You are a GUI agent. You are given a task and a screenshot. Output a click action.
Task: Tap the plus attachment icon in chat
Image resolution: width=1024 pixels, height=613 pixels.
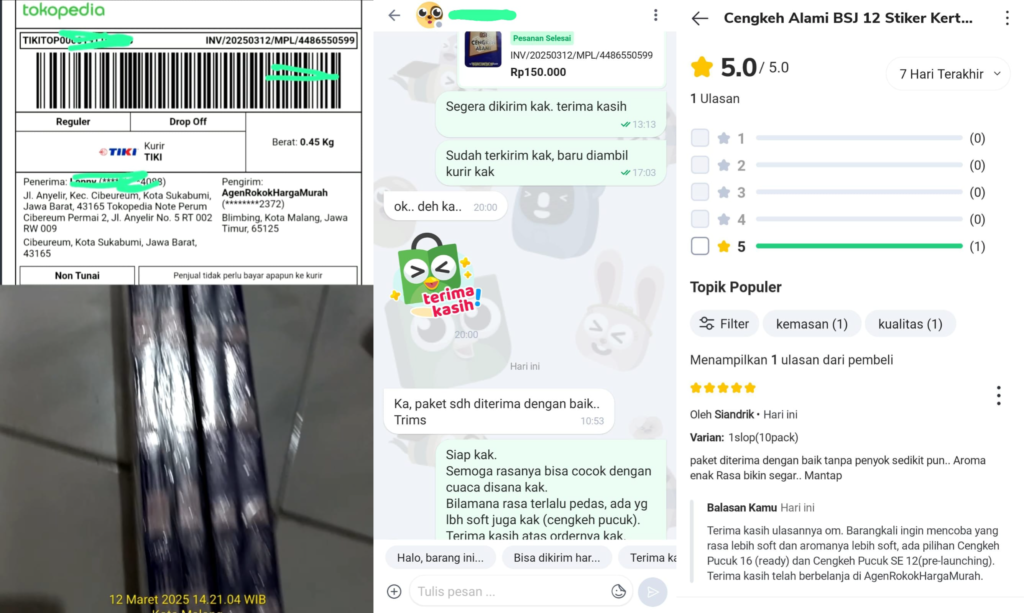(x=394, y=591)
